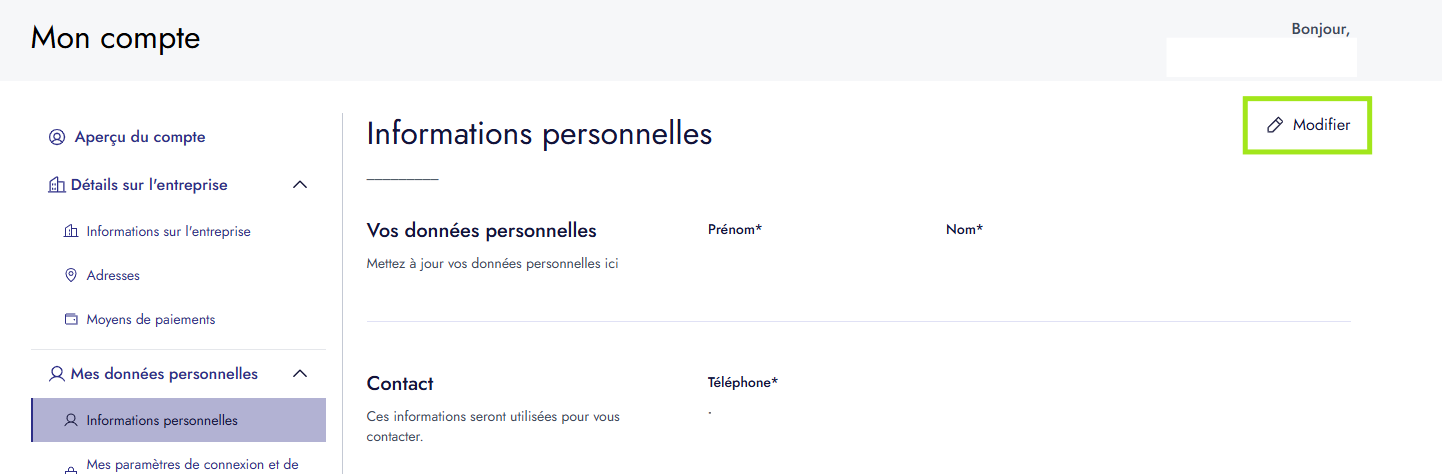Screen dimensions: 1442x474
Task: Click the Mon compte page title
Action: [x=116, y=38]
